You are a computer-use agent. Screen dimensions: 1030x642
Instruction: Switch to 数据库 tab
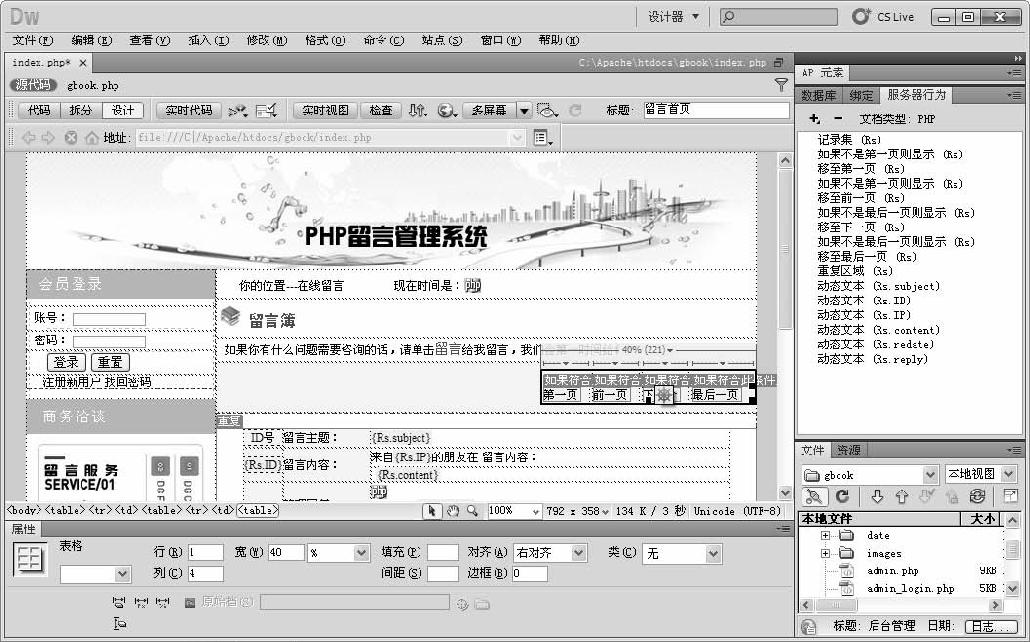(x=818, y=95)
